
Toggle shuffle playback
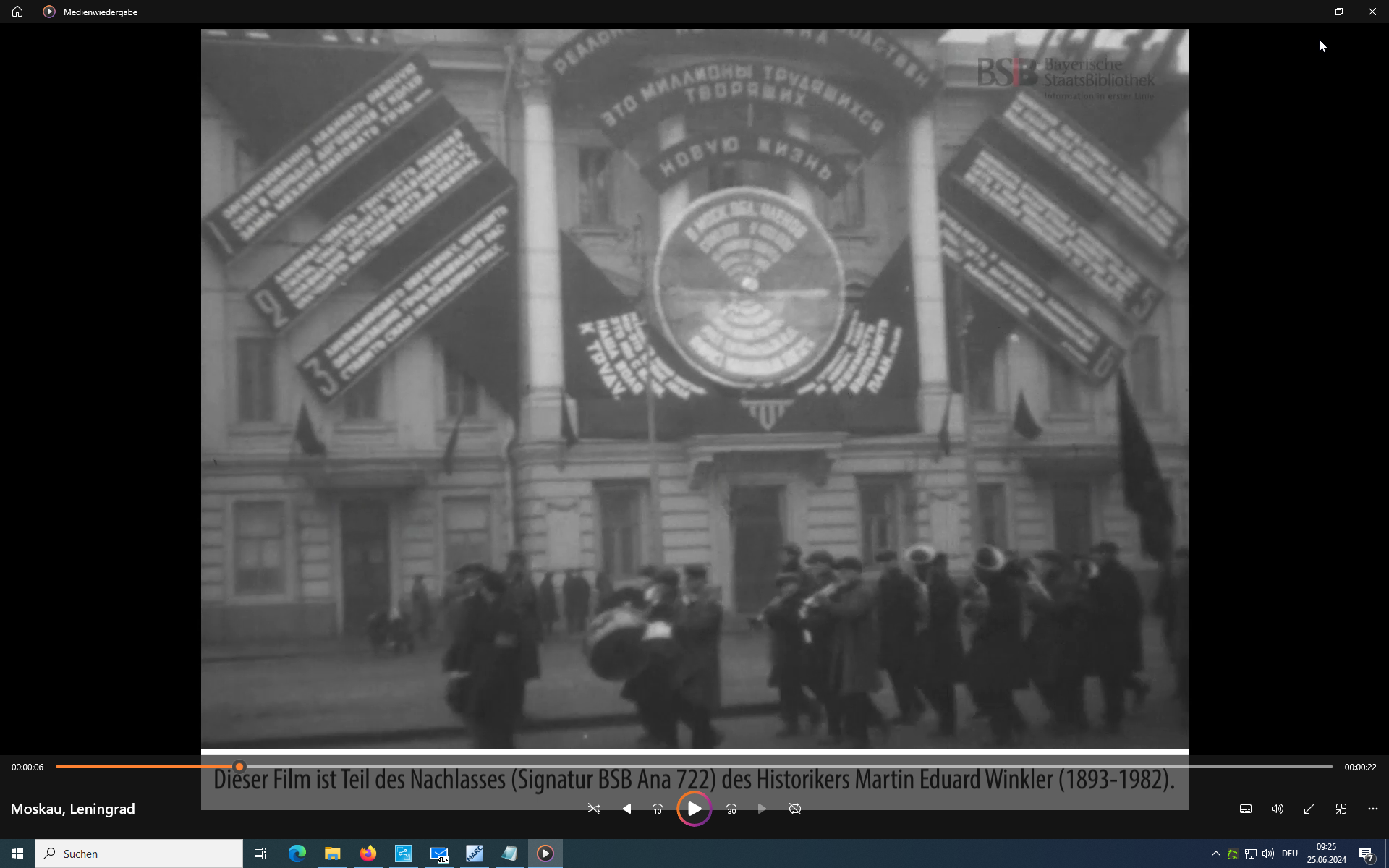(594, 809)
